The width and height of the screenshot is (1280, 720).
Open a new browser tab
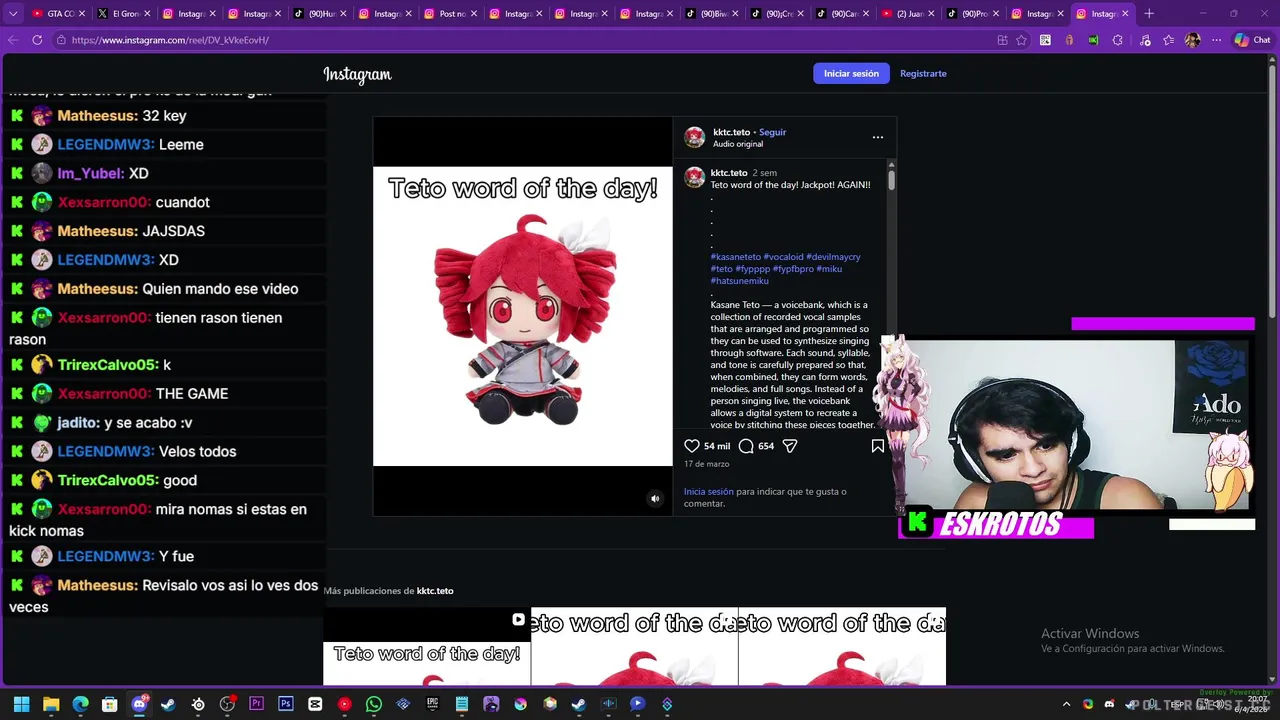click(1149, 14)
